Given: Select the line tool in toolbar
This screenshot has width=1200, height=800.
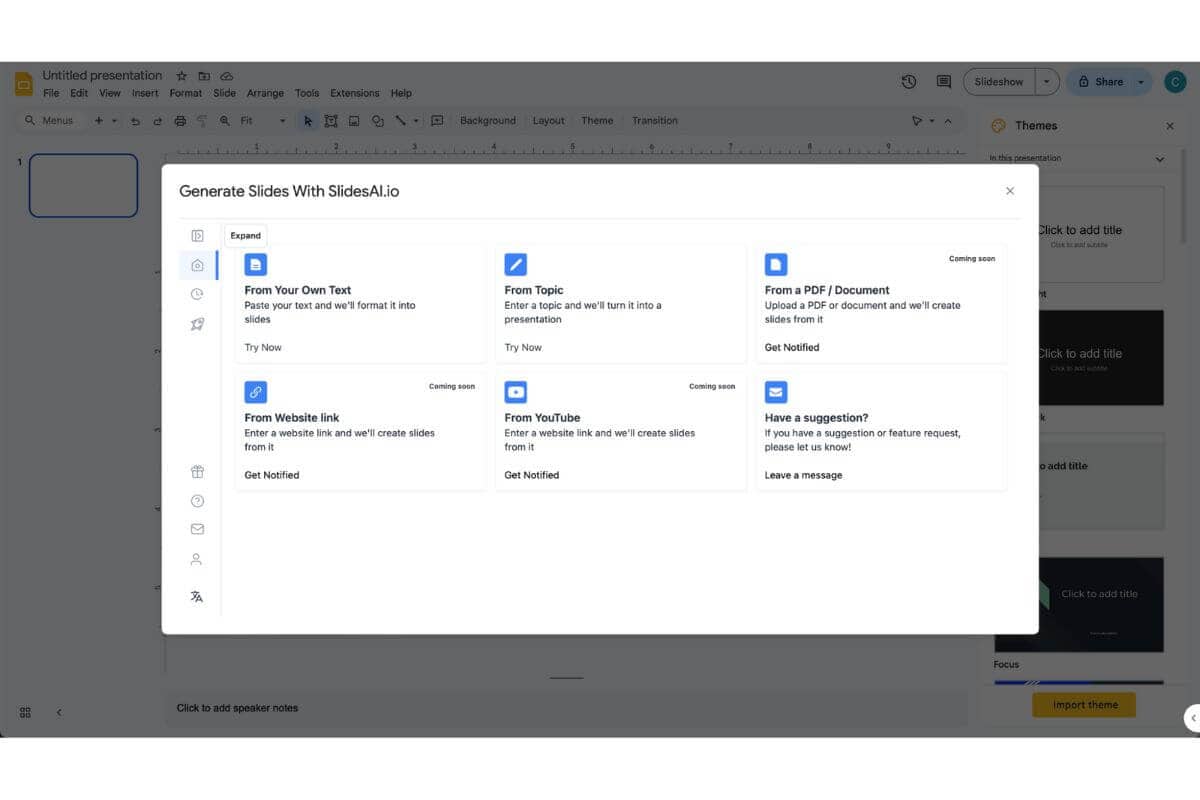Looking at the screenshot, I should point(400,121).
